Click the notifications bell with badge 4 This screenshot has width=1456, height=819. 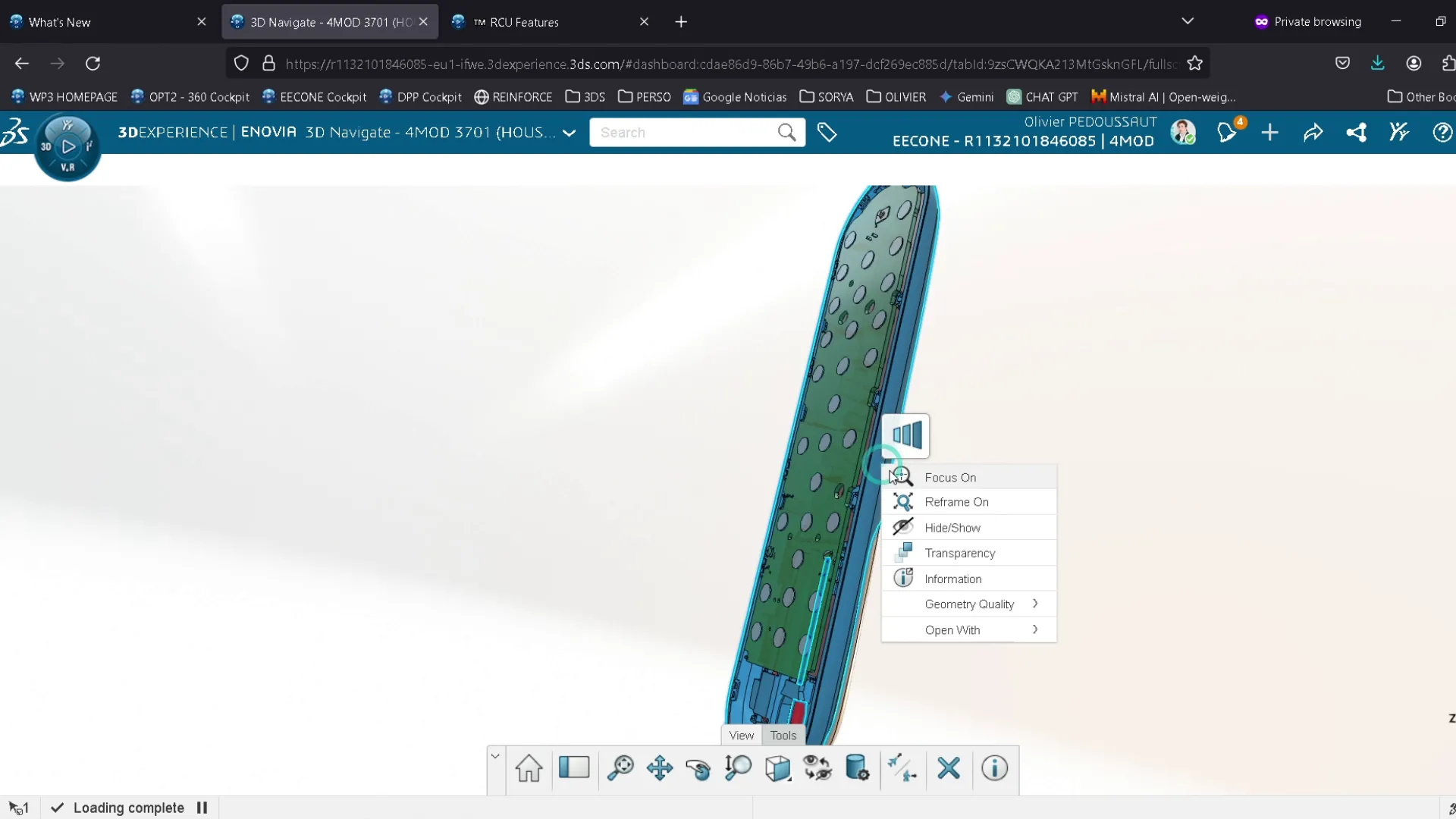point(1227,132)
